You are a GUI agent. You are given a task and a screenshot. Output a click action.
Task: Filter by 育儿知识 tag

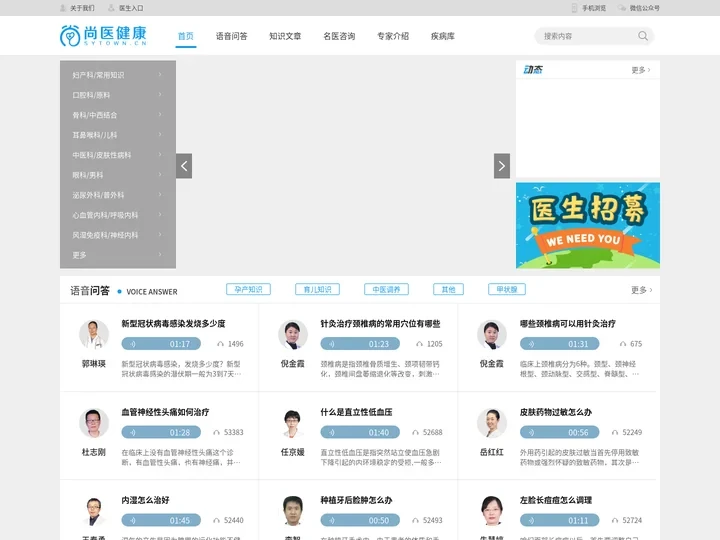click(317, 289)
